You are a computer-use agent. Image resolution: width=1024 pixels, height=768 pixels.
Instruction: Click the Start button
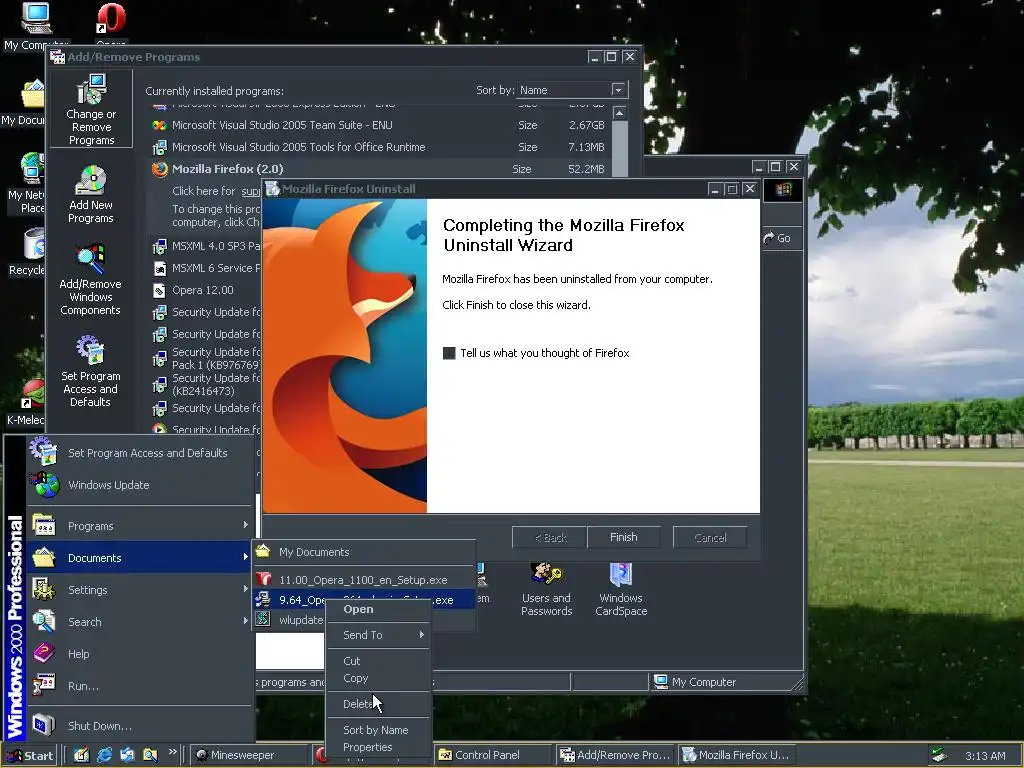31,756
